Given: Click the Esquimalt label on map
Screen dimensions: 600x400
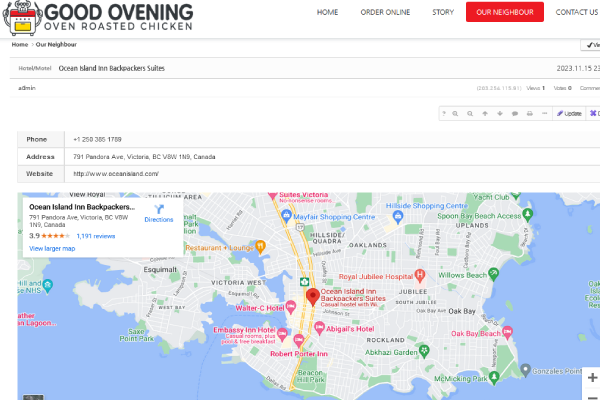Looking at the screenshot, I should click(x=160, y=269).
